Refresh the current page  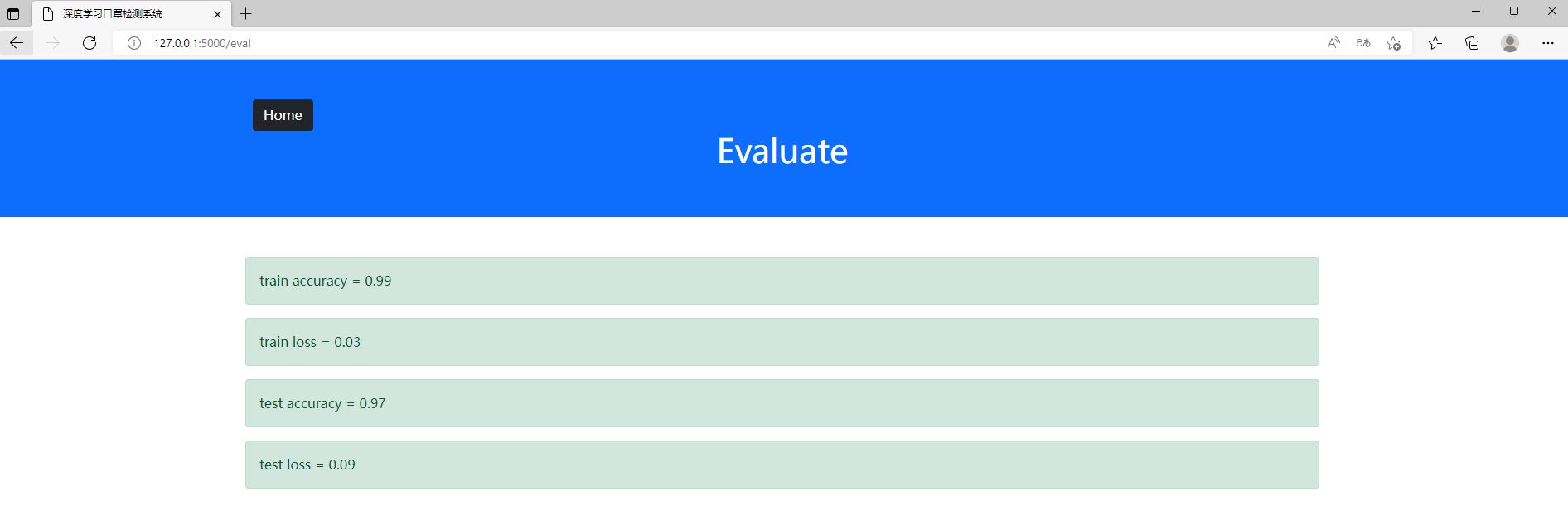point(90,43)
